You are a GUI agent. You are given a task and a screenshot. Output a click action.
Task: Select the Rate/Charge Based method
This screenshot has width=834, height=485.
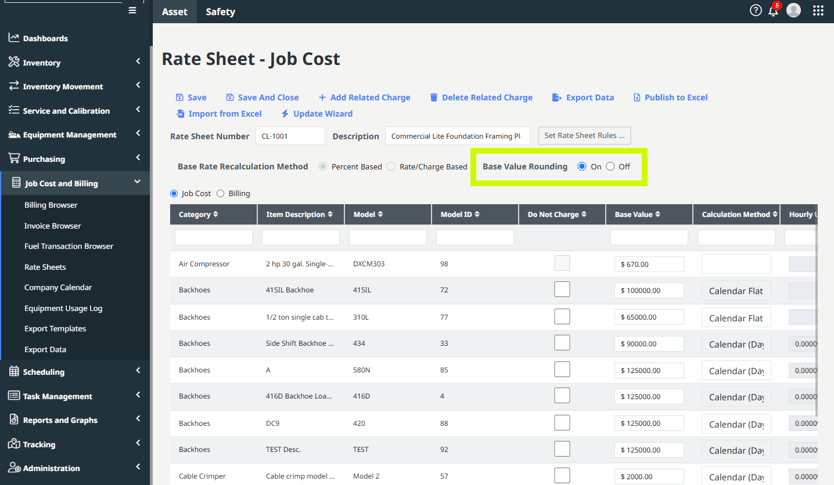pyautogui.click(x=391, y=166)
